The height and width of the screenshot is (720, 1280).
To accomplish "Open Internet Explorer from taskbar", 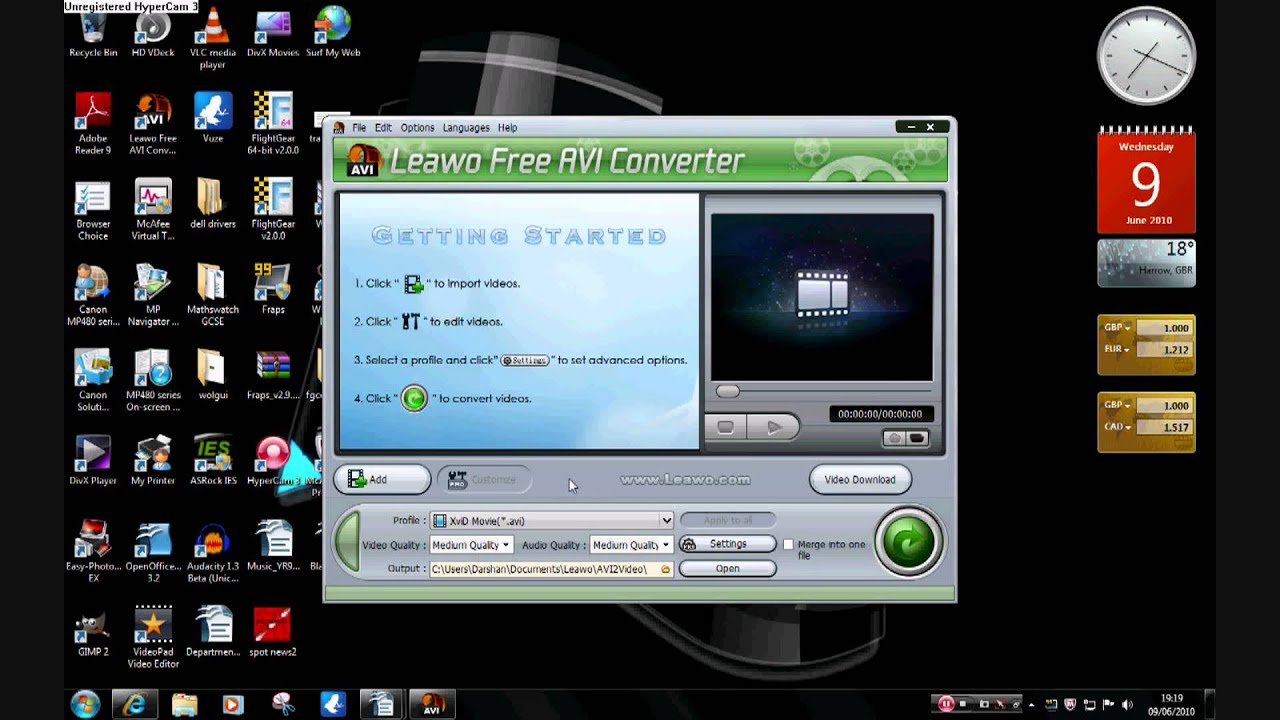I will tap(133, 704).
